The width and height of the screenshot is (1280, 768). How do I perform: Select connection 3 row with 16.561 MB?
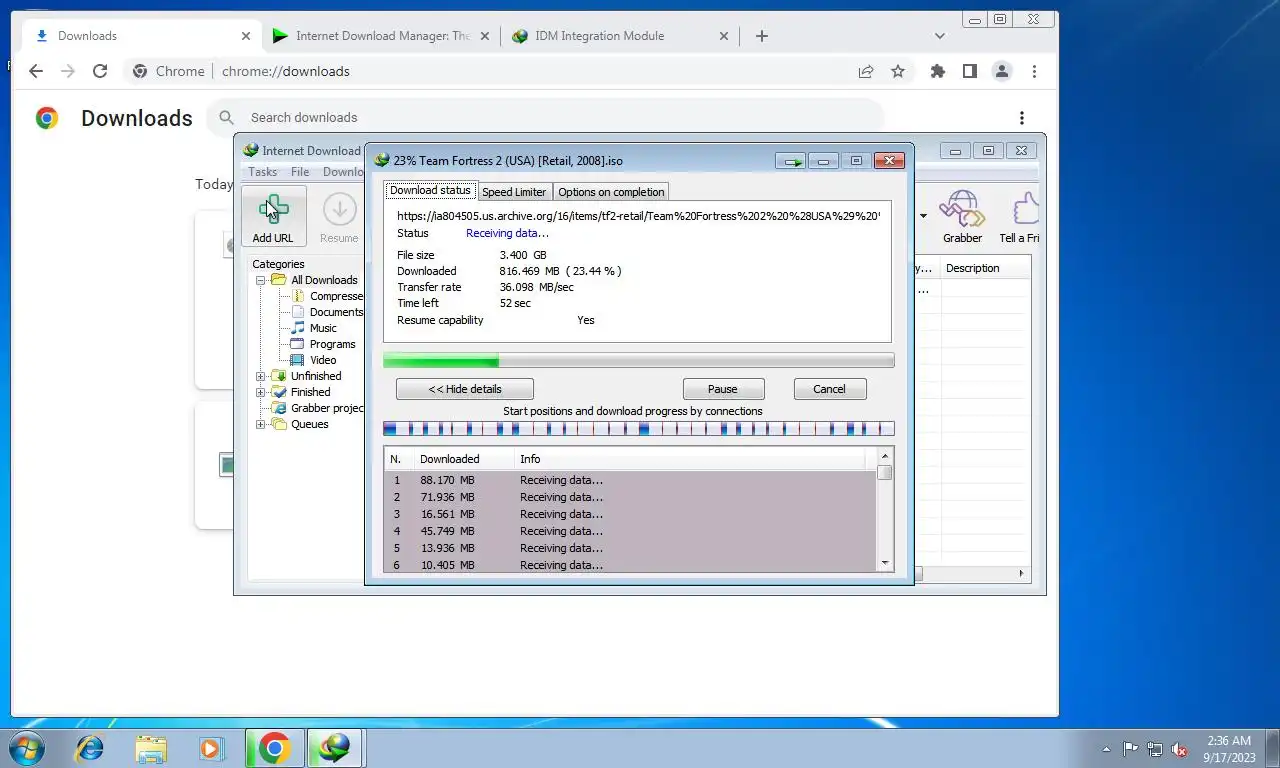(630, 514)
